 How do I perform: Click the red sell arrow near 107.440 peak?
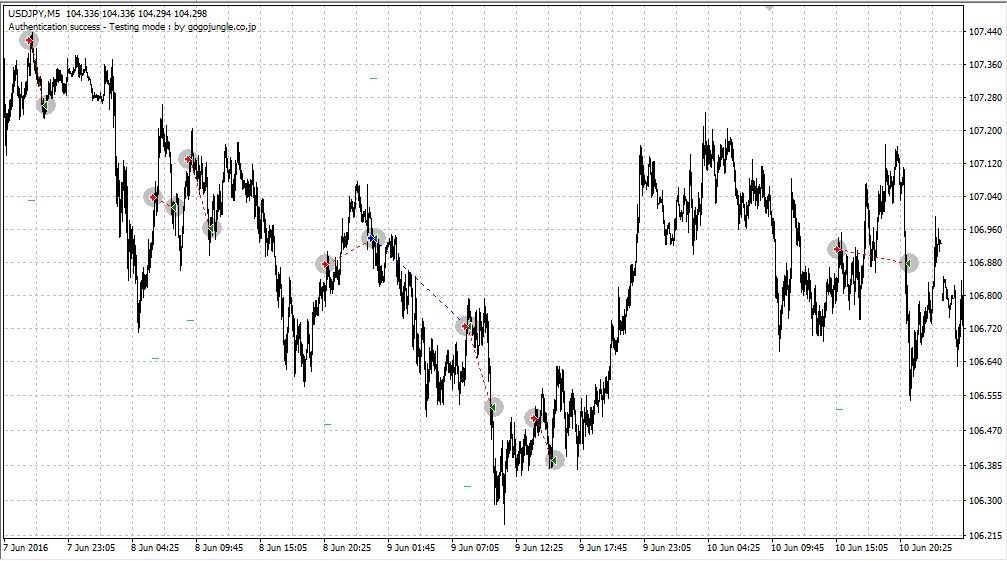coord(28,40)
